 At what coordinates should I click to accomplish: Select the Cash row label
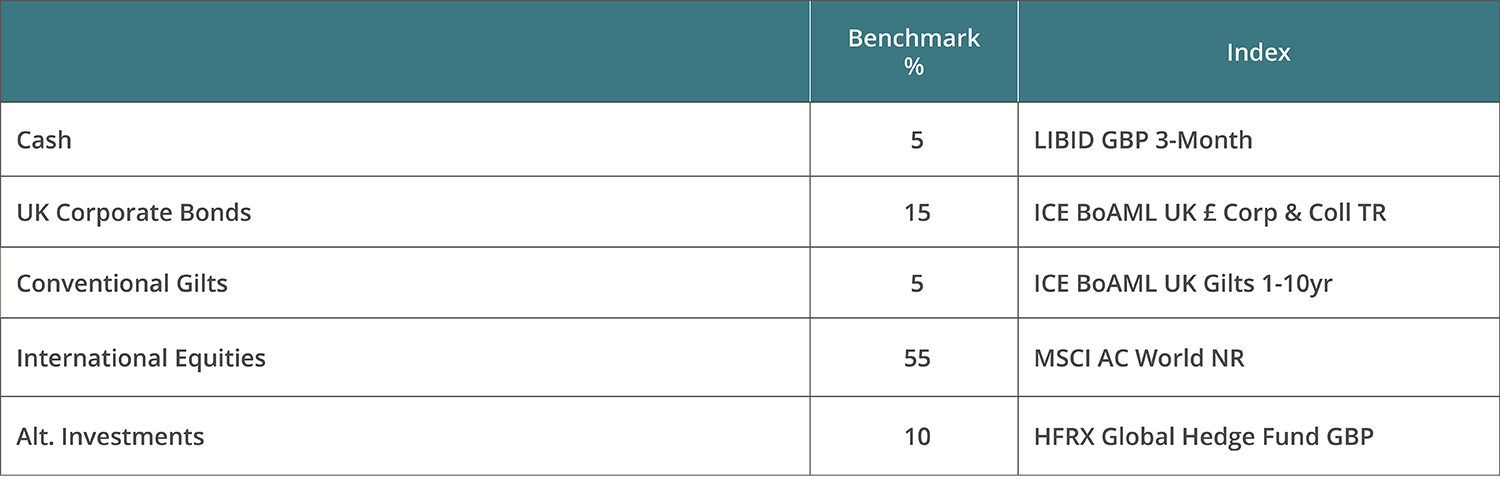point(44,140)
